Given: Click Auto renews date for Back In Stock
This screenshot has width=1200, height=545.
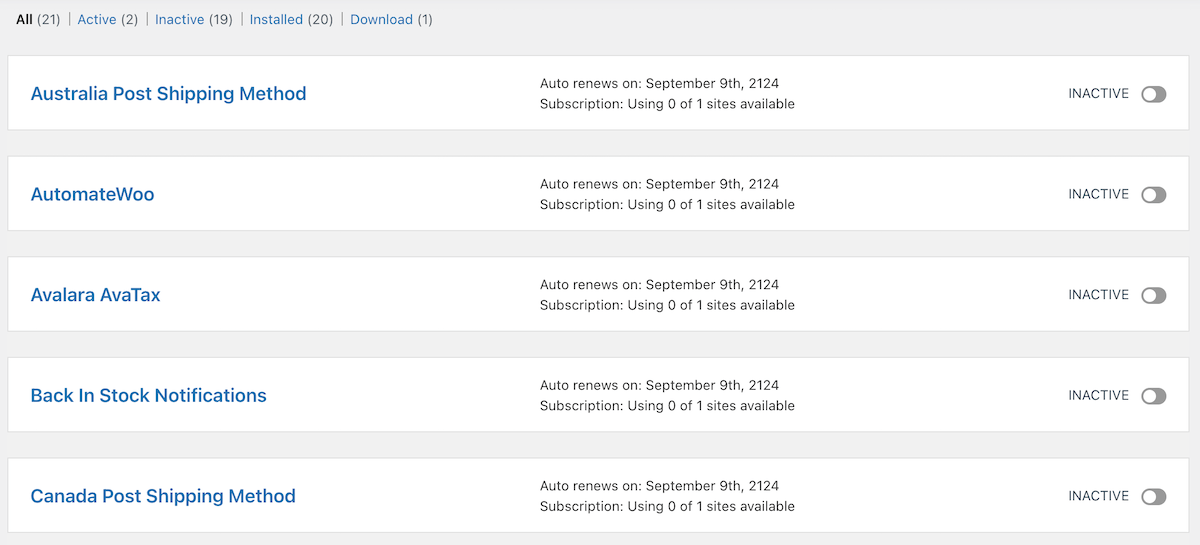Looking at the screenshot, I should click(x=659, y=385).
